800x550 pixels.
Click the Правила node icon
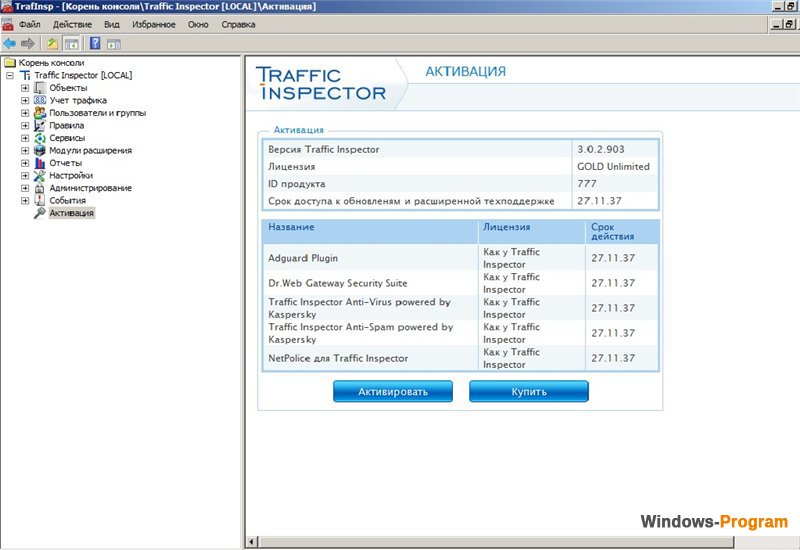point(40,125)
